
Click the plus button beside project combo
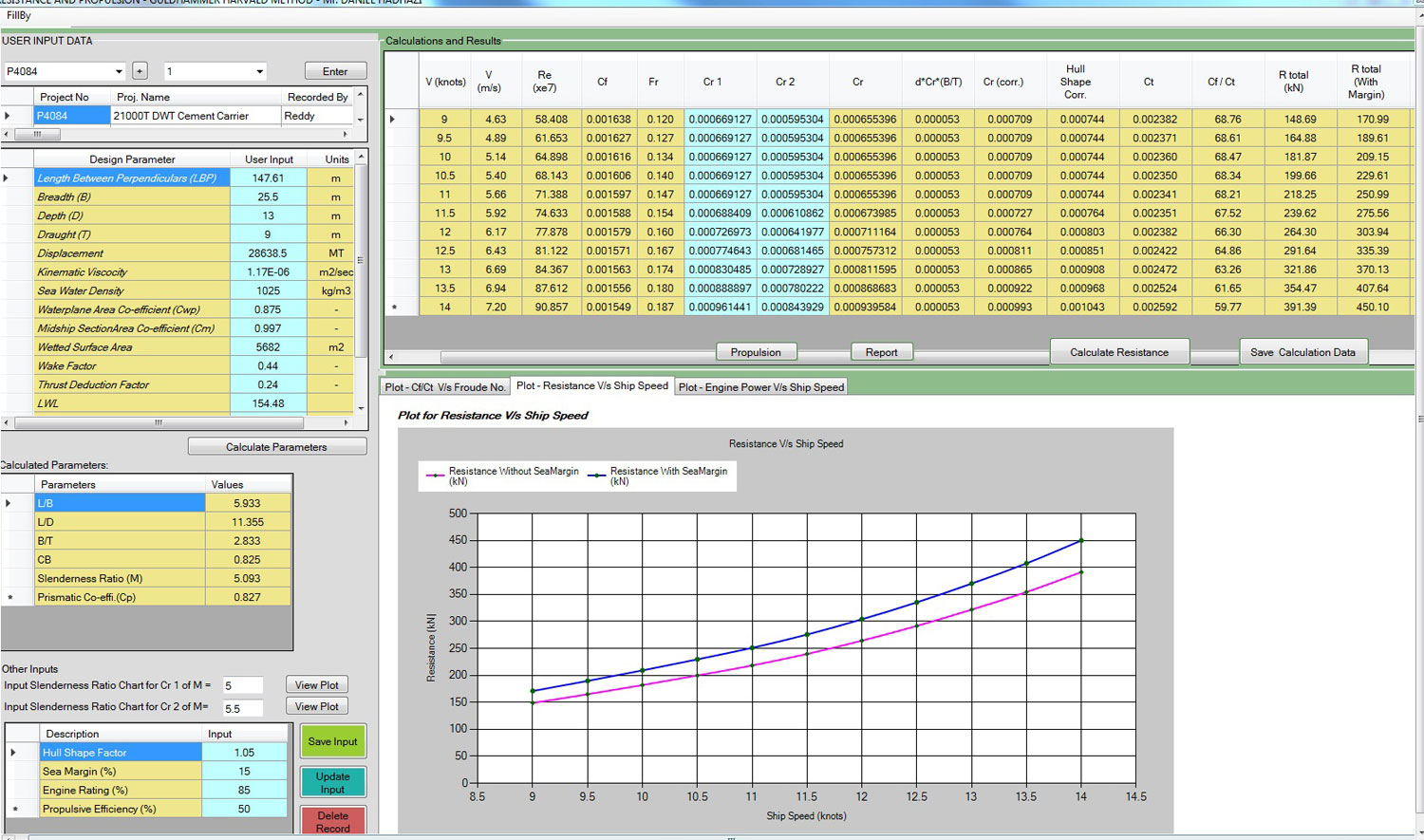click(140, 71)
